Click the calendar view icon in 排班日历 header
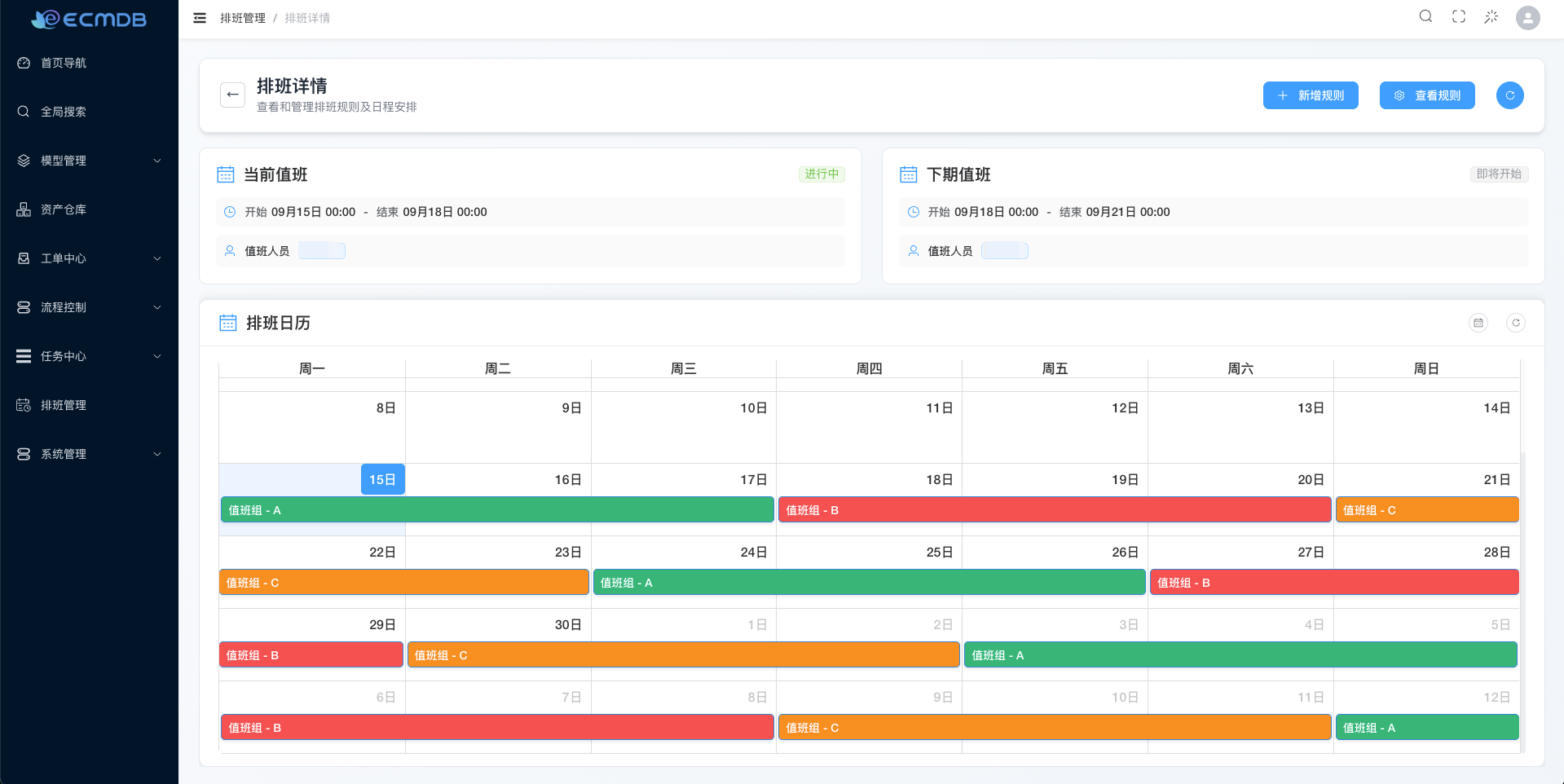Screen dimensions: 1564x784 coord(1478,323)
